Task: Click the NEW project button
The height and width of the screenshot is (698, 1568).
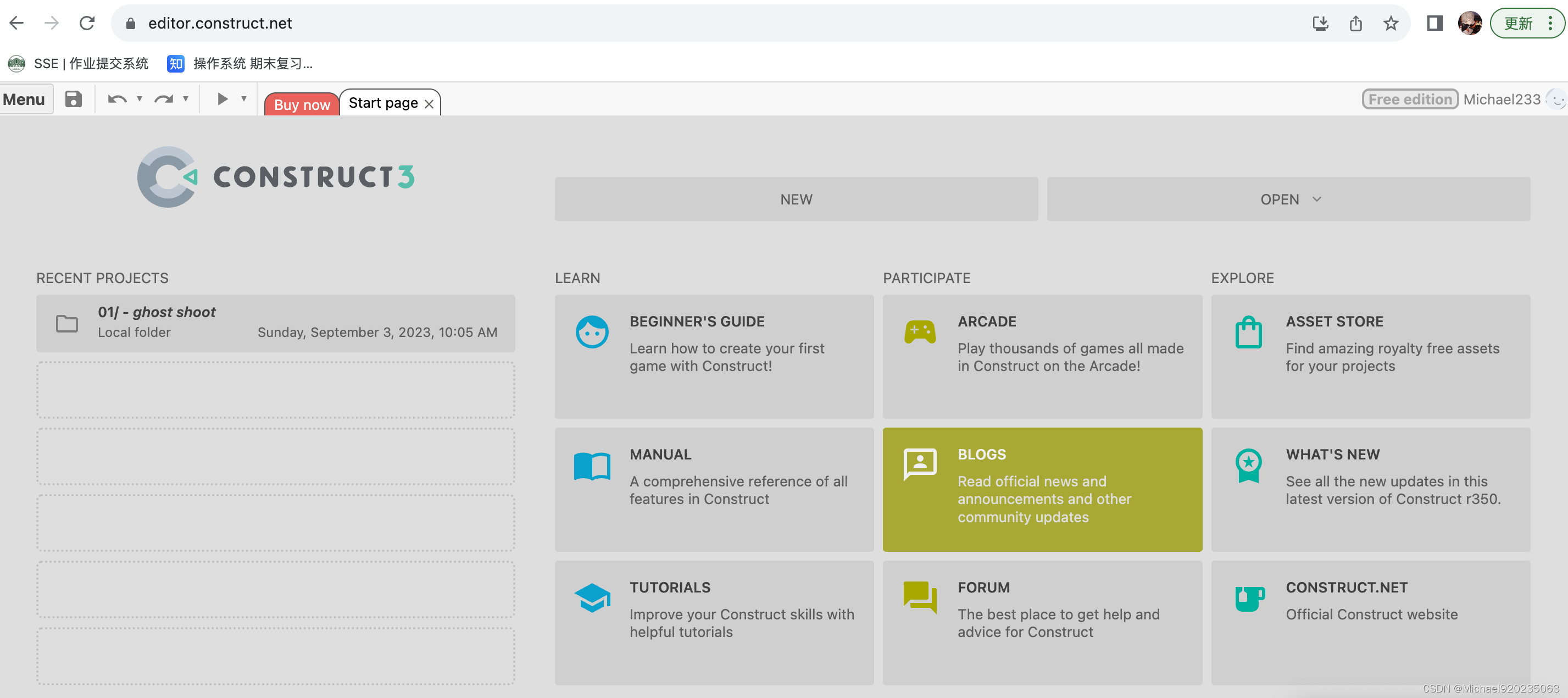Action: (796, 199)
